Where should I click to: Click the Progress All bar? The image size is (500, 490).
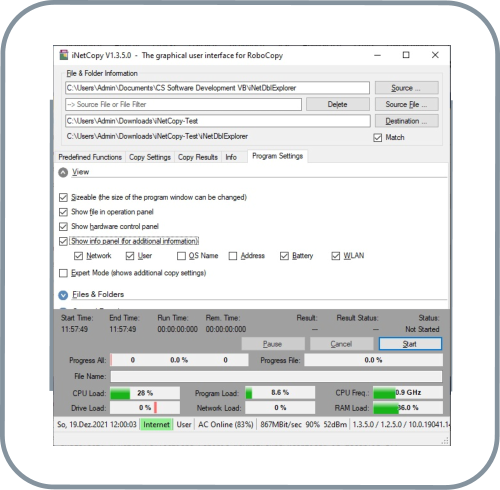click(179, 360)
